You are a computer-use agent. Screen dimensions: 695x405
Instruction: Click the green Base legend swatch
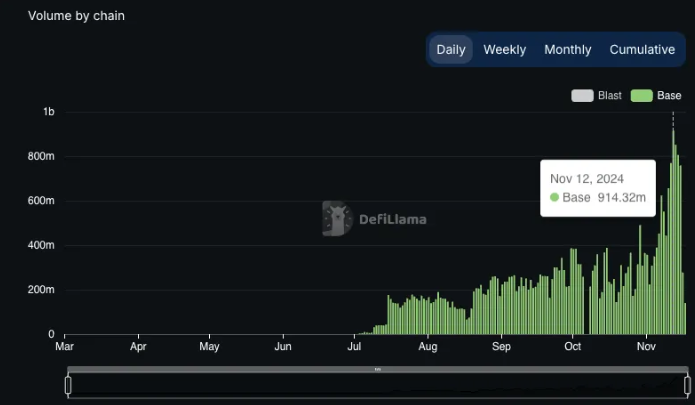click(641, 96)
